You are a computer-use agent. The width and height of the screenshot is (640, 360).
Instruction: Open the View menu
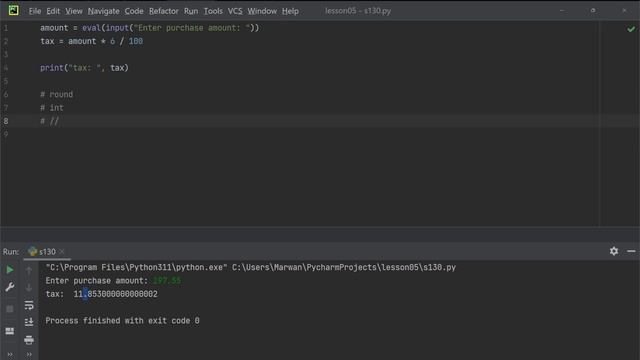pos(74,11)
